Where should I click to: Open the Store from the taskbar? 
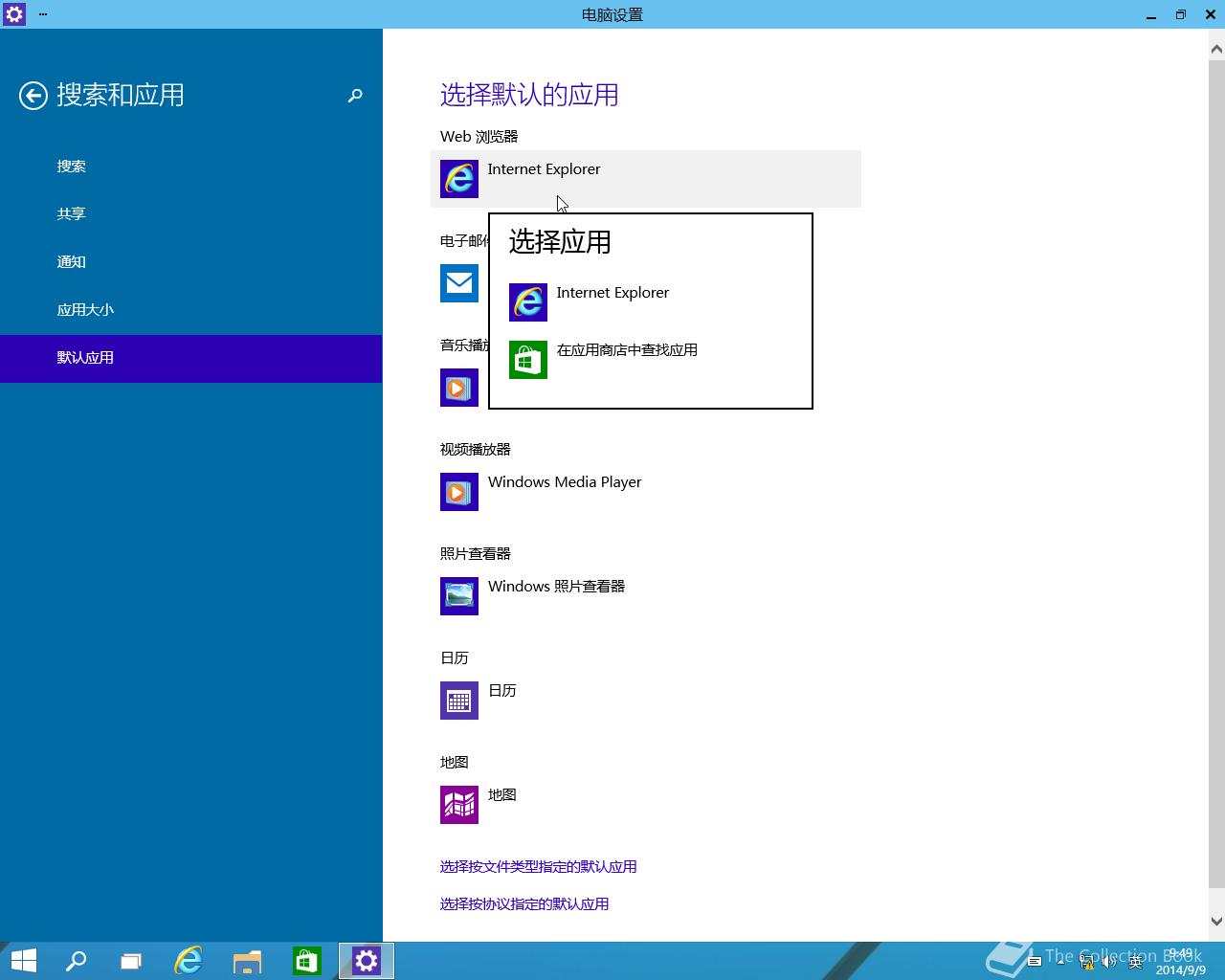[307, 961]
